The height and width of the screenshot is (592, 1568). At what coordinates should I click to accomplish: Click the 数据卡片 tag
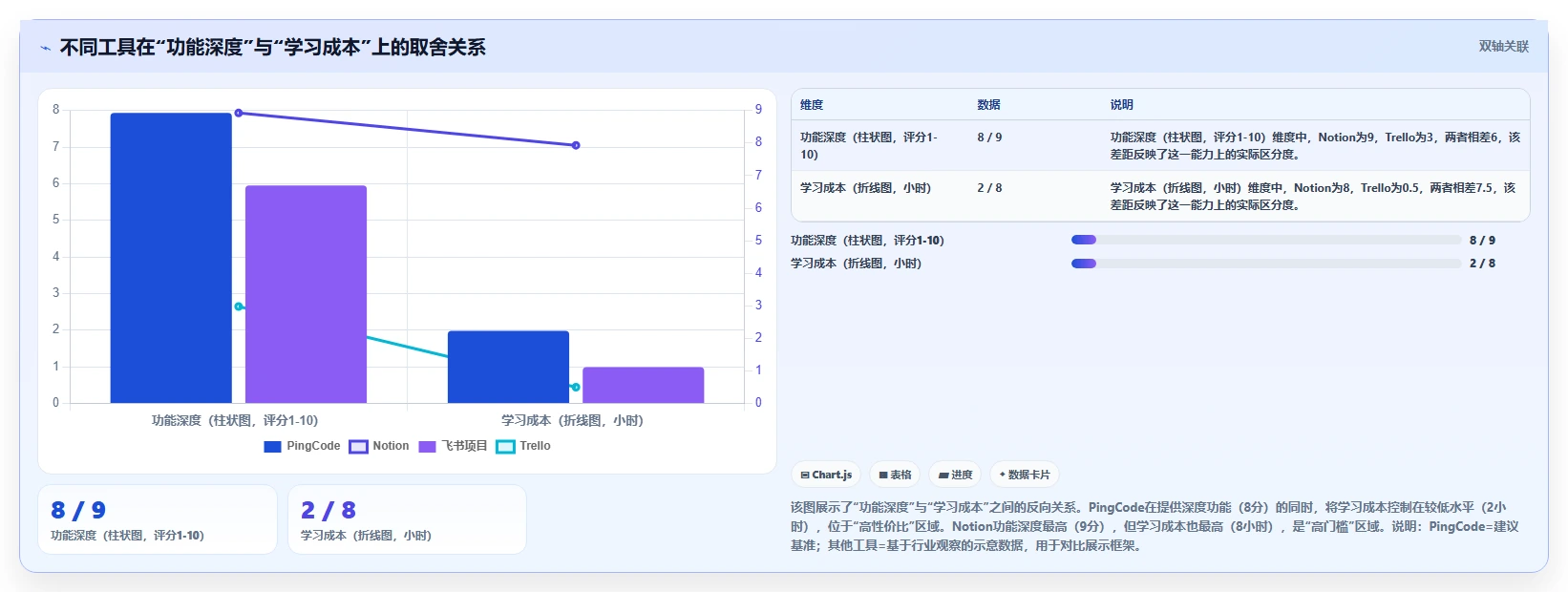1024,475
